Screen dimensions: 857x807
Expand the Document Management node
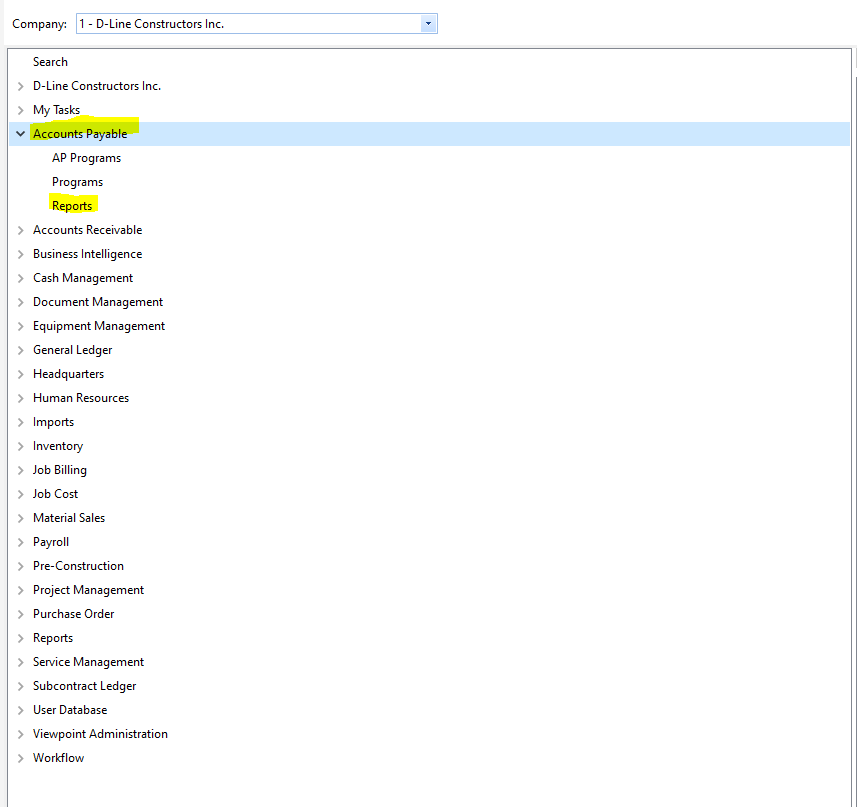pos(21,303)
